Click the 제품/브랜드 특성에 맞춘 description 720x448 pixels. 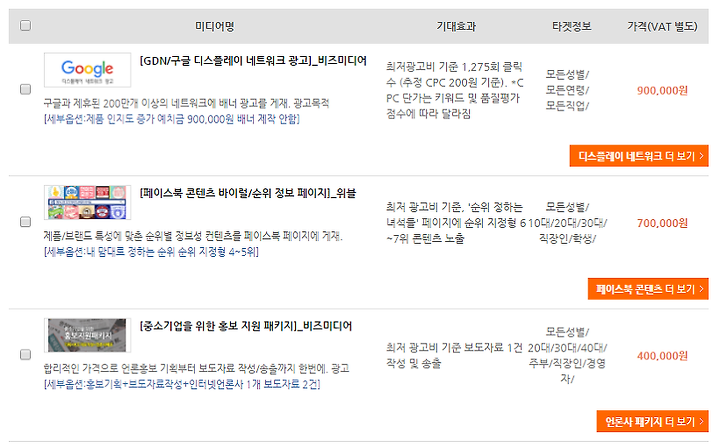(193, 236)
